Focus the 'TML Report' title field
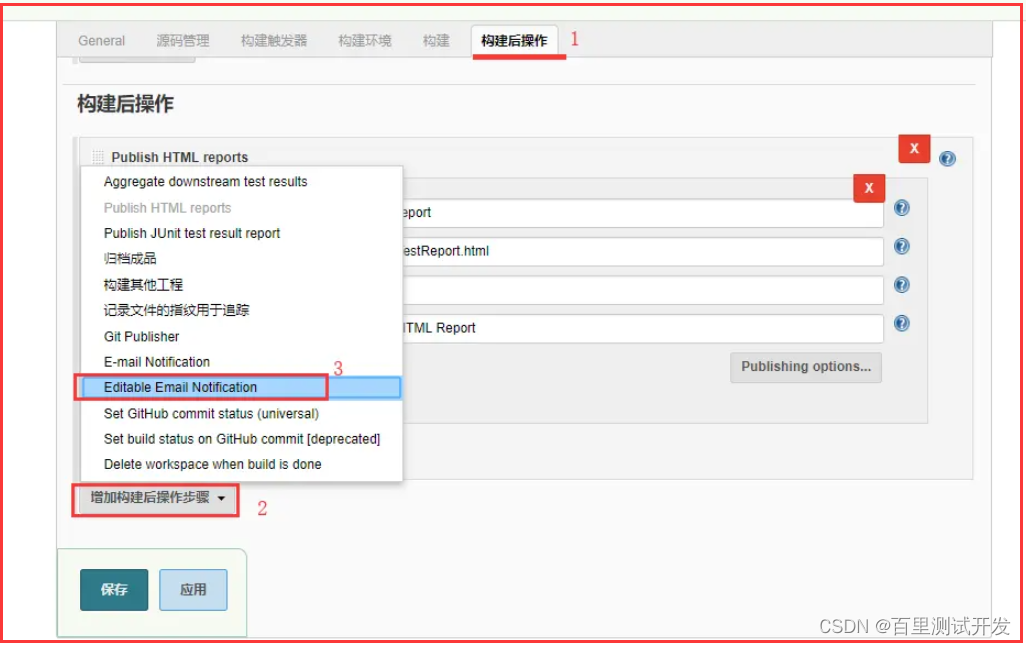 643,329
